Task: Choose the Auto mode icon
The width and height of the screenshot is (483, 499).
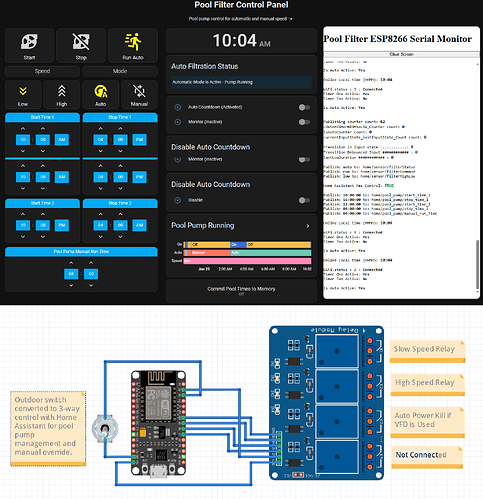Action: click(x=101, y=91)
